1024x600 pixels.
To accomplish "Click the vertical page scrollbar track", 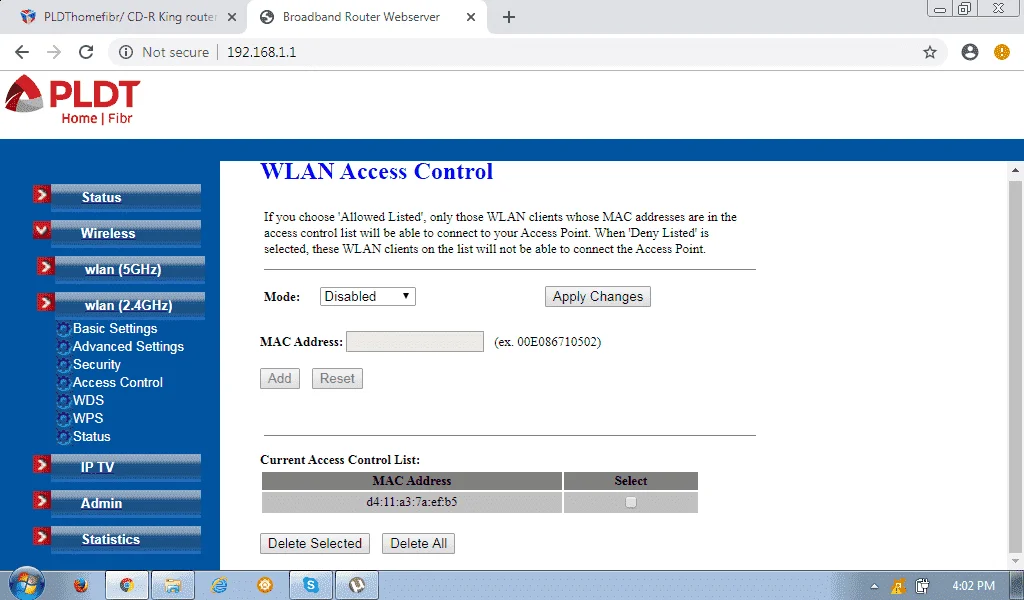I will 1015,366.
